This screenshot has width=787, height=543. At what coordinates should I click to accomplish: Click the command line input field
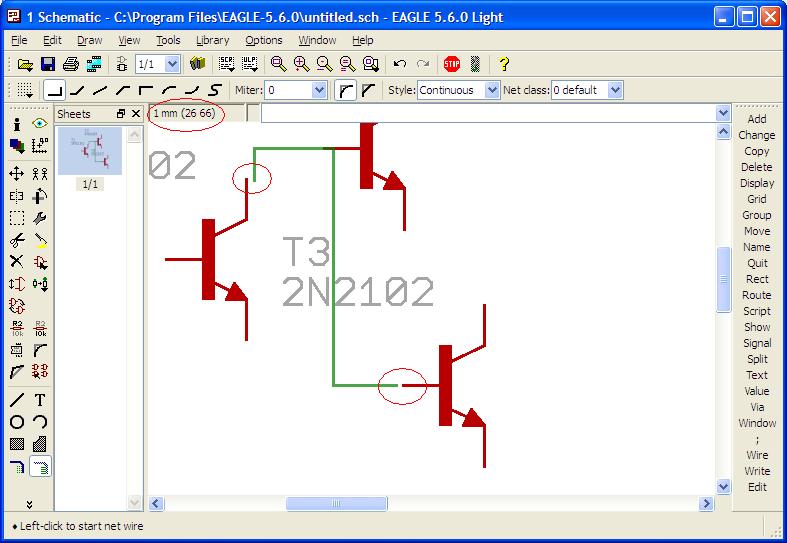point(488,113)
